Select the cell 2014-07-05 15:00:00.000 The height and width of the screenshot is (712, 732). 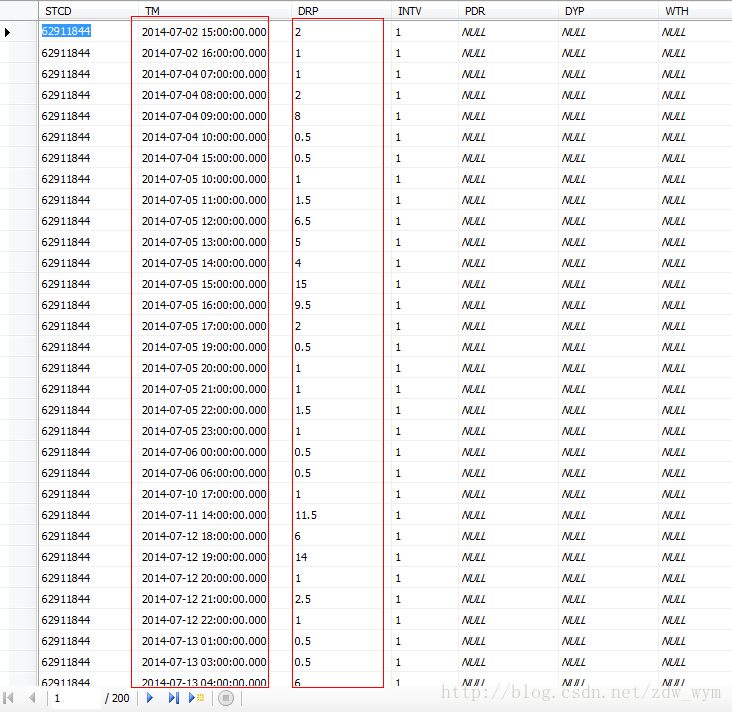pyautogui.click(x=204, y=284)
